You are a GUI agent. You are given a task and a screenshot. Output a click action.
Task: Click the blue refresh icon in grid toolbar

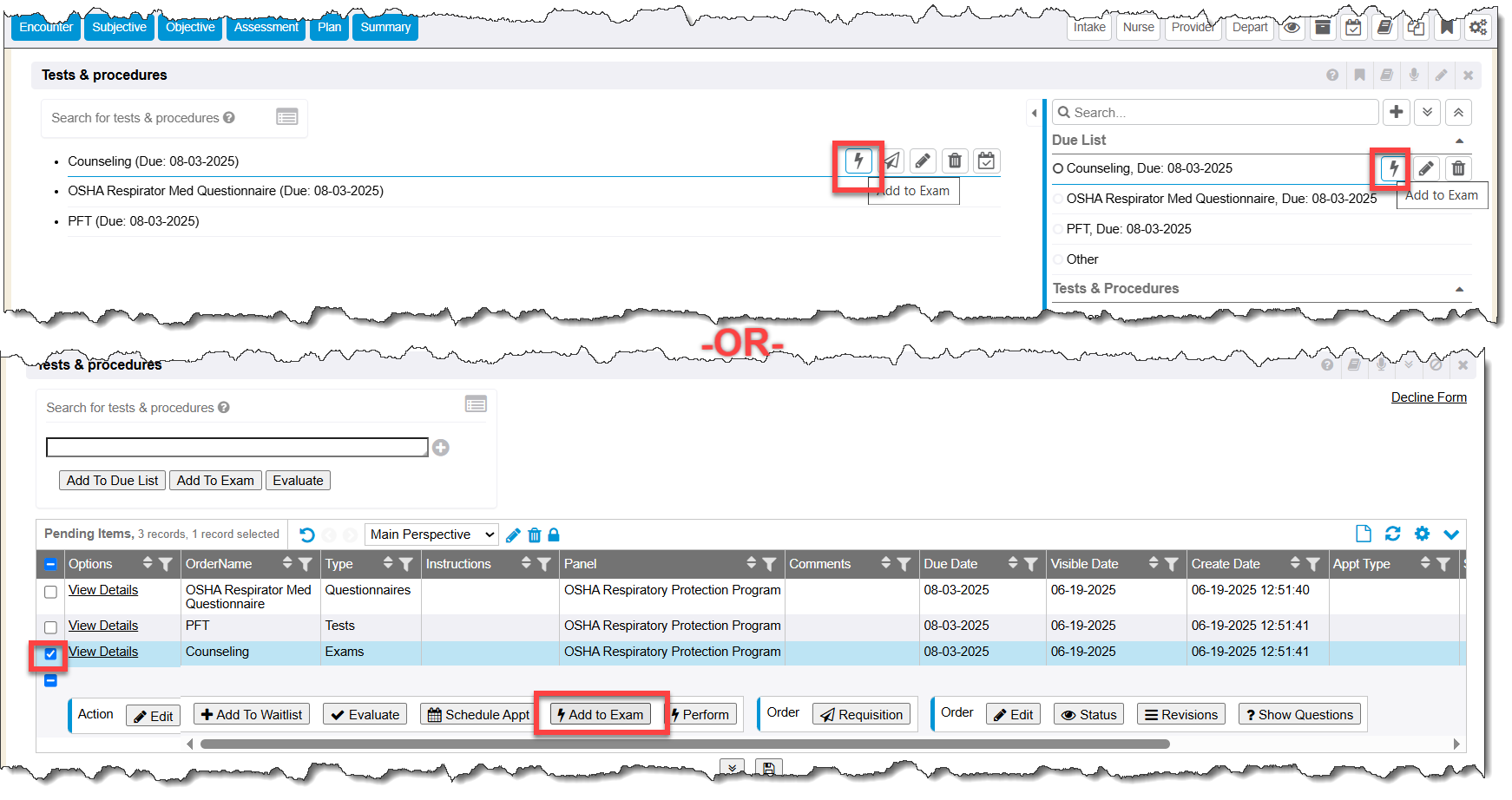pyautogui.click(x=1392, y=534)
